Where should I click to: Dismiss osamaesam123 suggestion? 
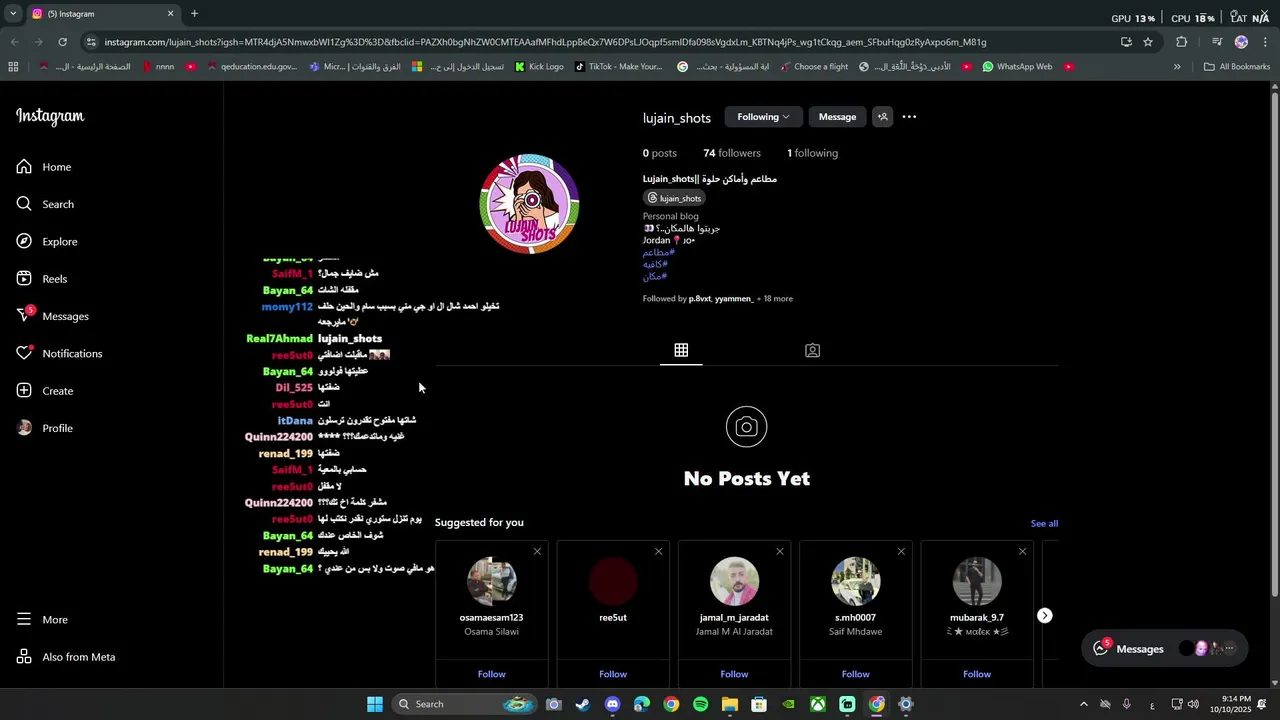coord(537,552)
